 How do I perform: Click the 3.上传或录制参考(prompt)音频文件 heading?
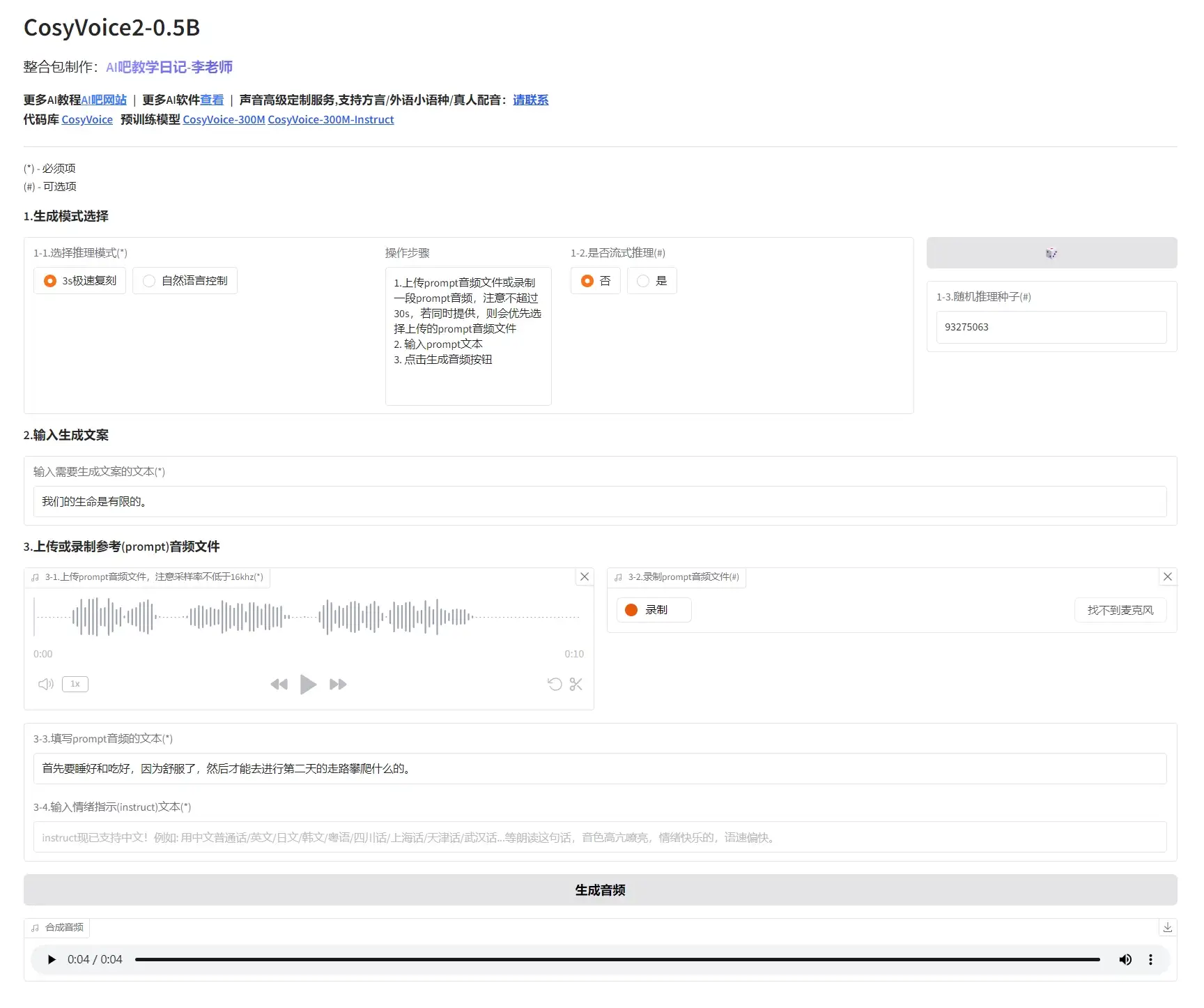pos(122,547)
